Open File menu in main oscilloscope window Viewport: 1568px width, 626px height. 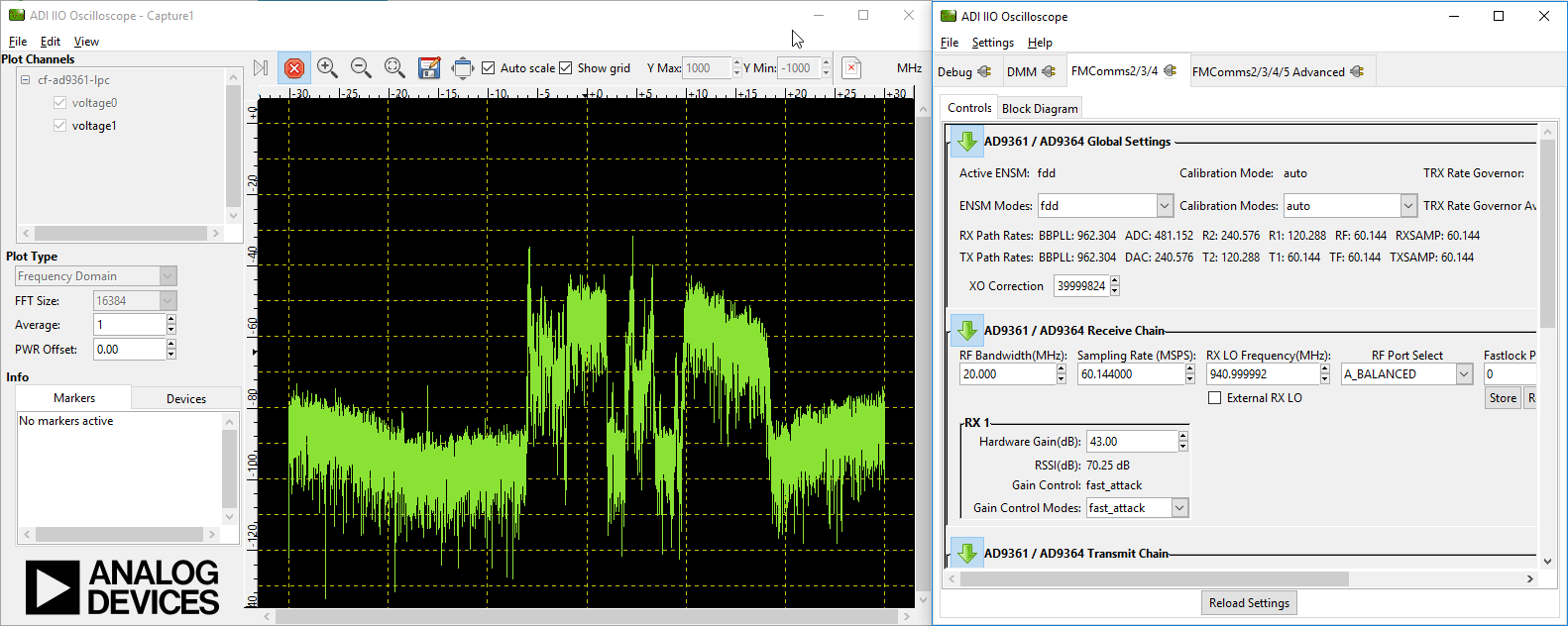[x=950, y=43]
